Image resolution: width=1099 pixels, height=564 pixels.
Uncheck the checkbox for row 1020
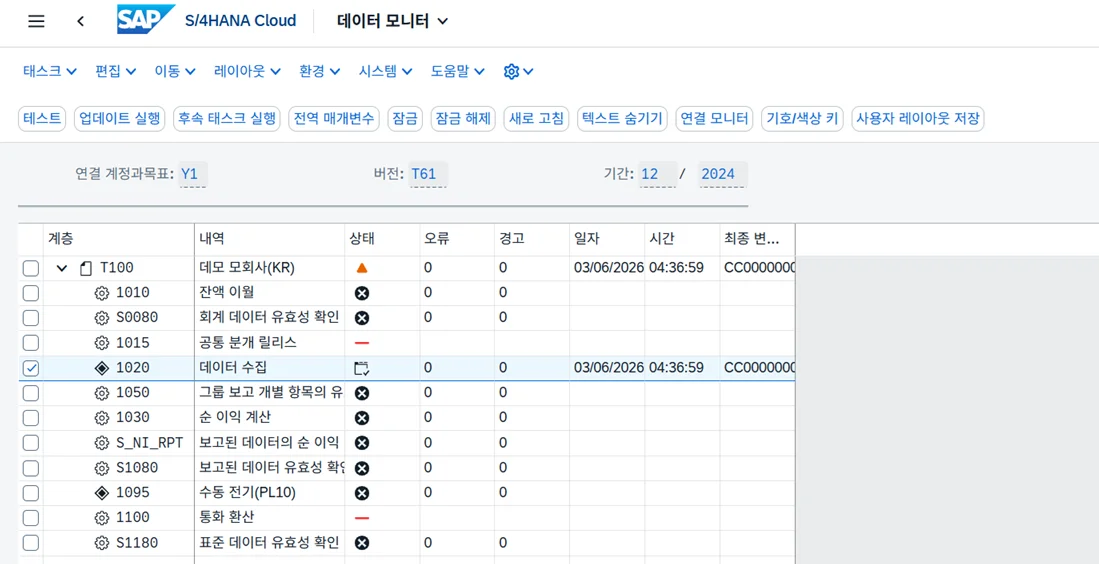click(x=31, y=368)
